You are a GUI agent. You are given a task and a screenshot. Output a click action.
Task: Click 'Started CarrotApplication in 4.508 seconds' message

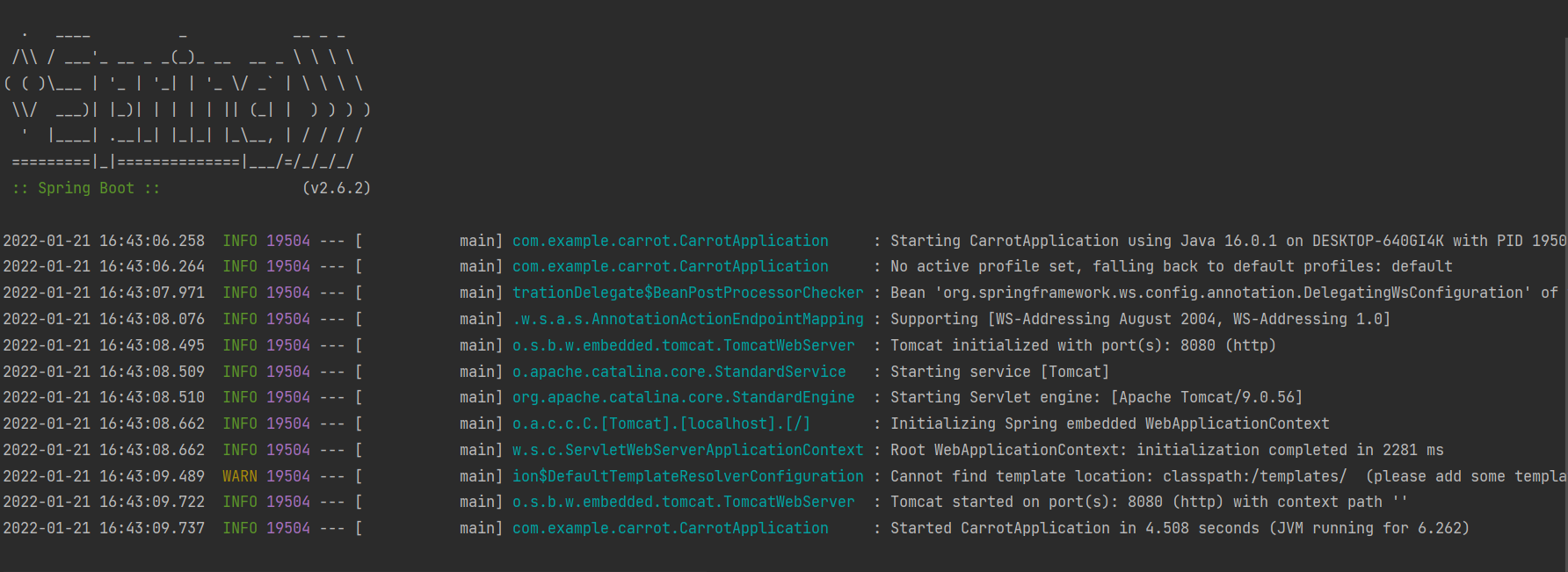pyautogui.click(x=1180, y=528)
